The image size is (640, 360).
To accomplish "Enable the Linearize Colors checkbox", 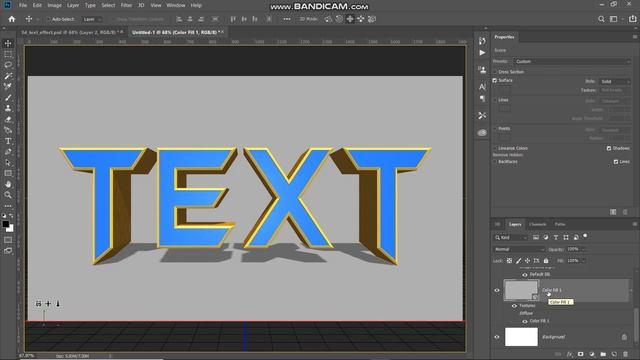I will 495,148.
